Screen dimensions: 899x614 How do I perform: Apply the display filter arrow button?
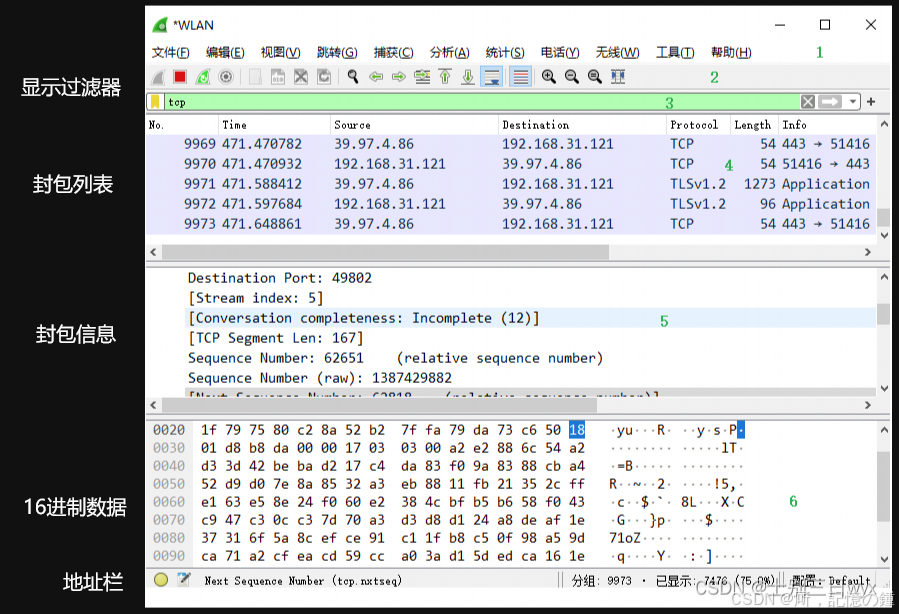click(x=829, y=102)
